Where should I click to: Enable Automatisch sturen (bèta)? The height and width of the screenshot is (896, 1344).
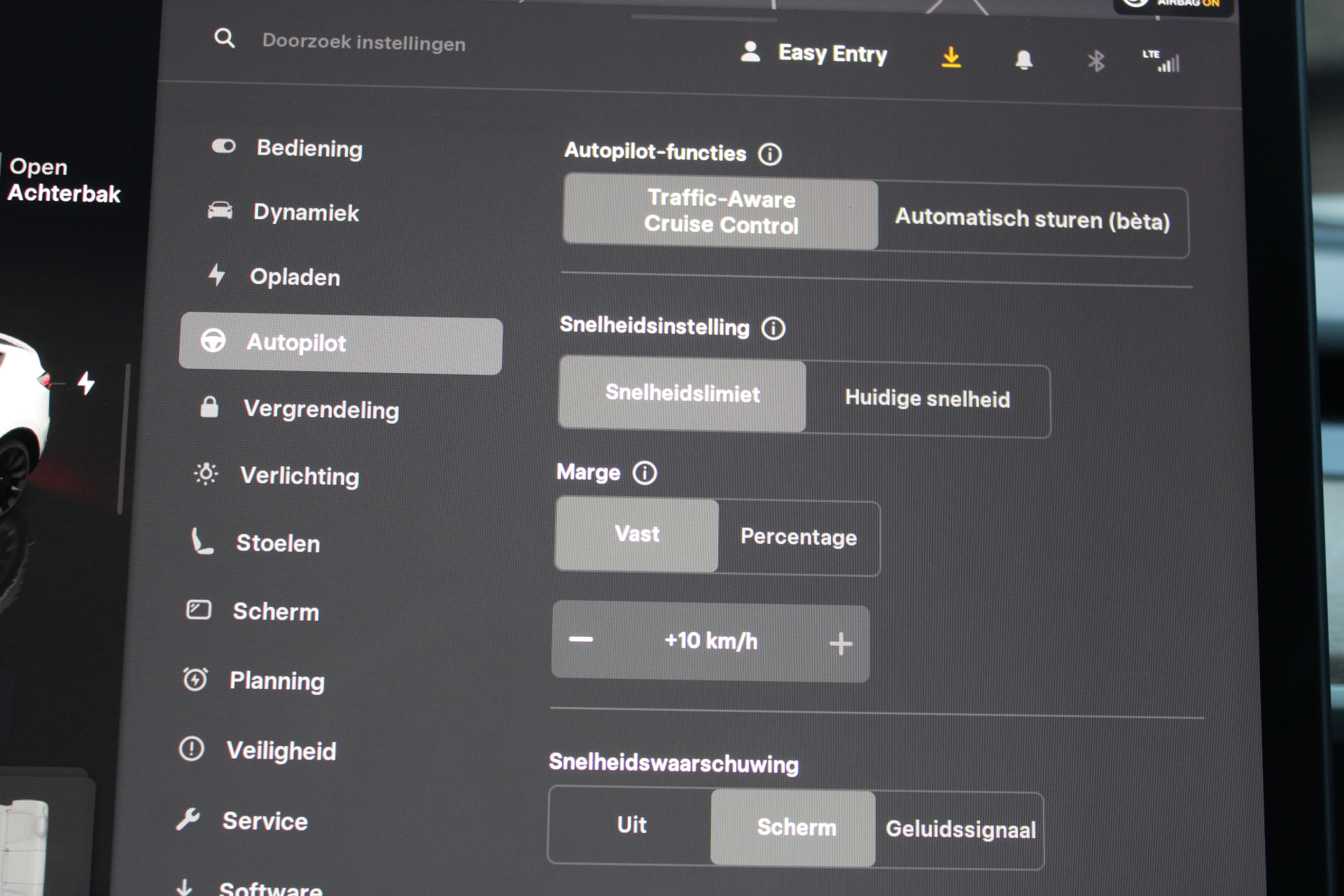[x=1032, y=220]
